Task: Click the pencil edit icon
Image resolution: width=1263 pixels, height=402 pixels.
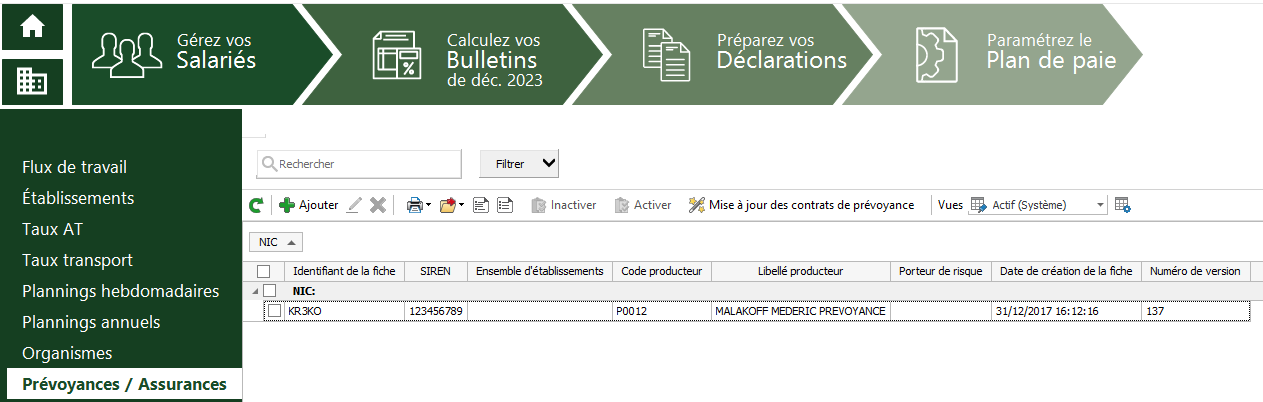Action: tap(354, 205)
